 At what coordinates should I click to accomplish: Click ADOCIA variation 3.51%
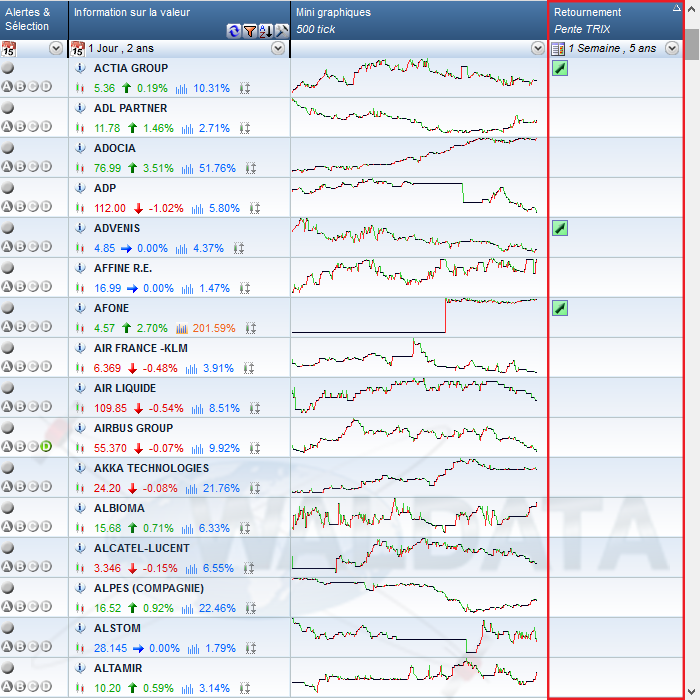pyautogui.click(x=158, y=168)
